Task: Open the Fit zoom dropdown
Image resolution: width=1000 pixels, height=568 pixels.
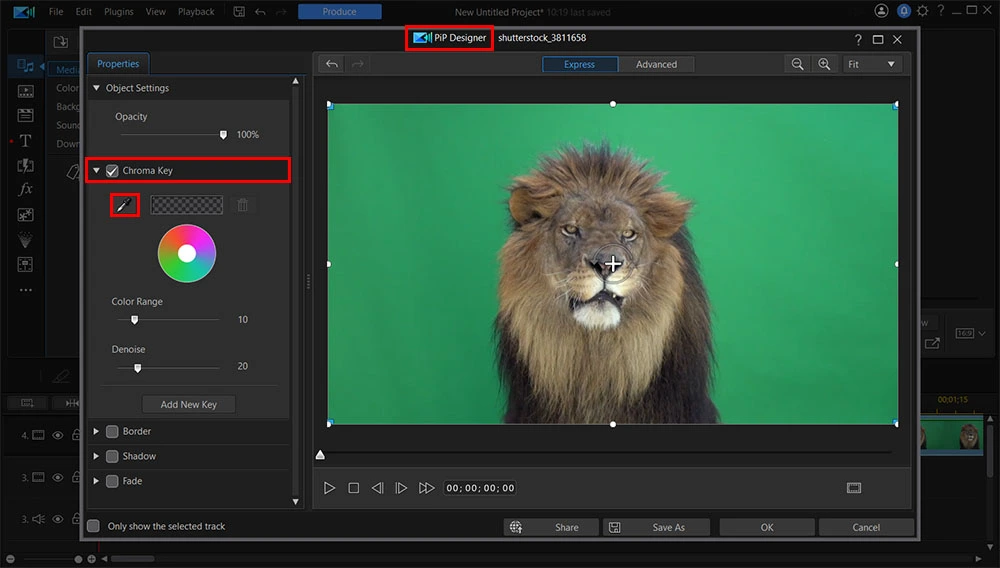Action: pos(872,64)
